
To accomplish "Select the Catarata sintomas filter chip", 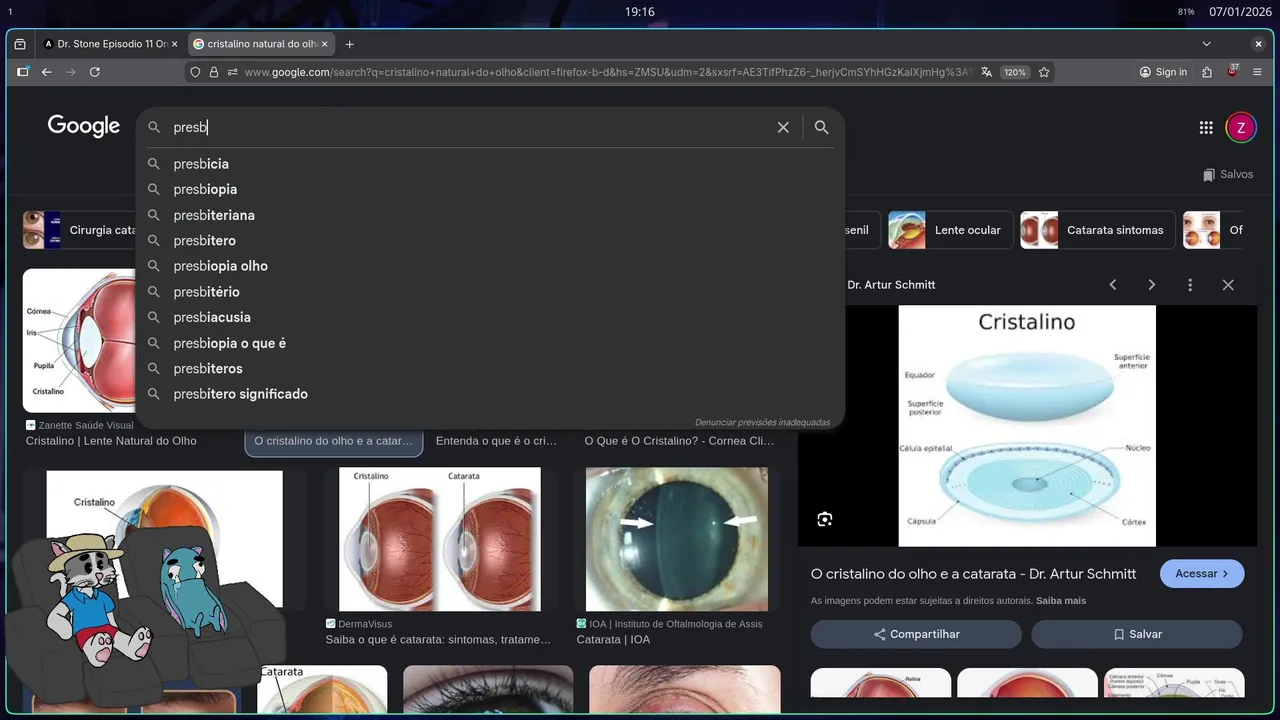I will [1096, 230].
